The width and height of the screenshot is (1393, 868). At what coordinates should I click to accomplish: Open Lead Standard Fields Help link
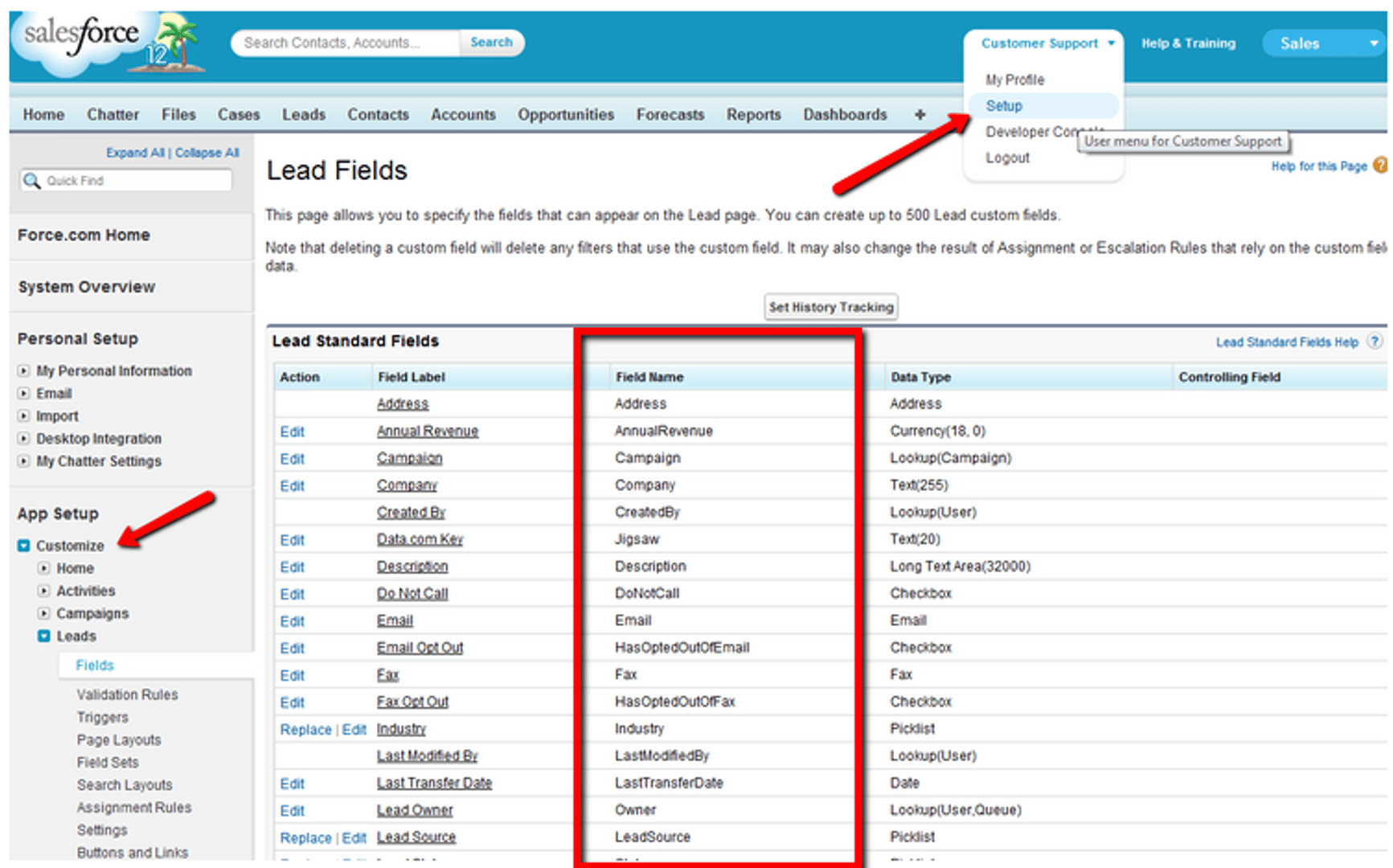[x=1286, y=342]
